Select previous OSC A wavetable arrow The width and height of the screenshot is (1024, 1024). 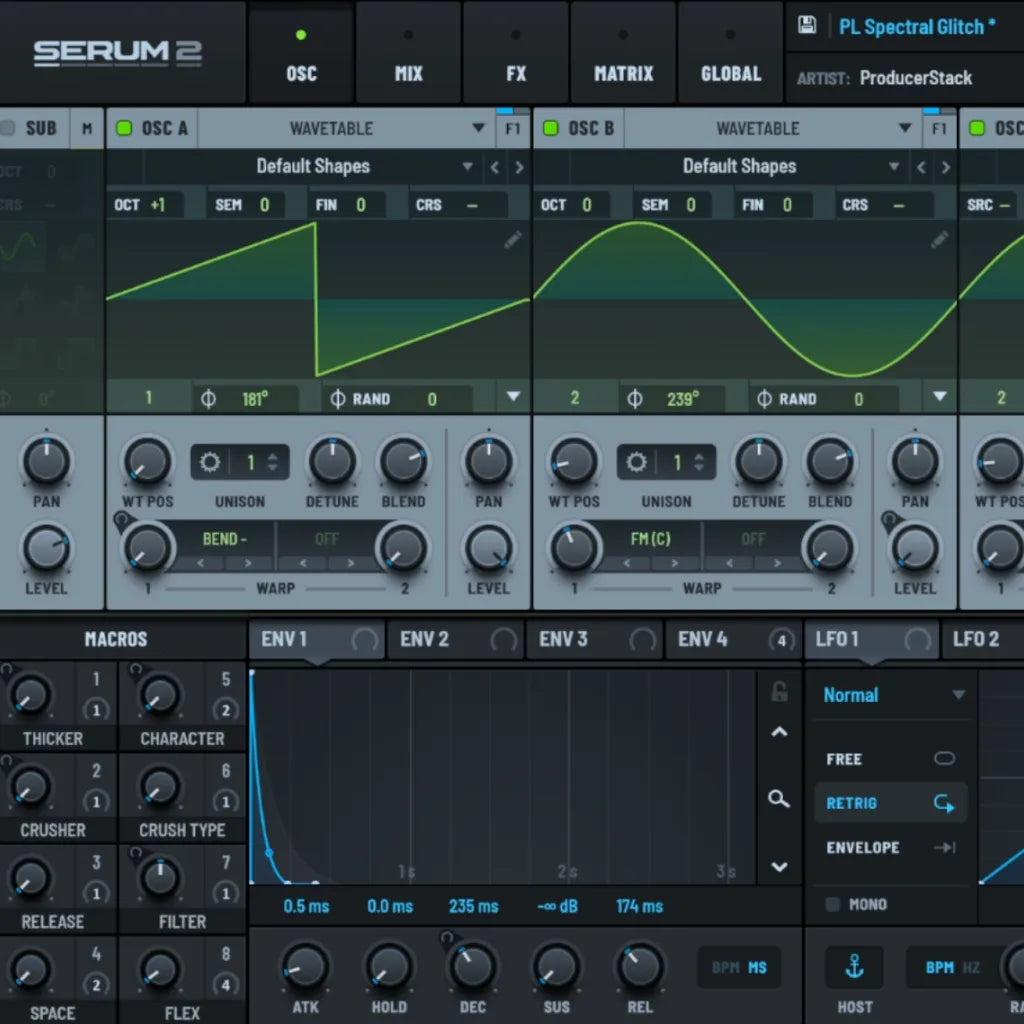[494, 167]
